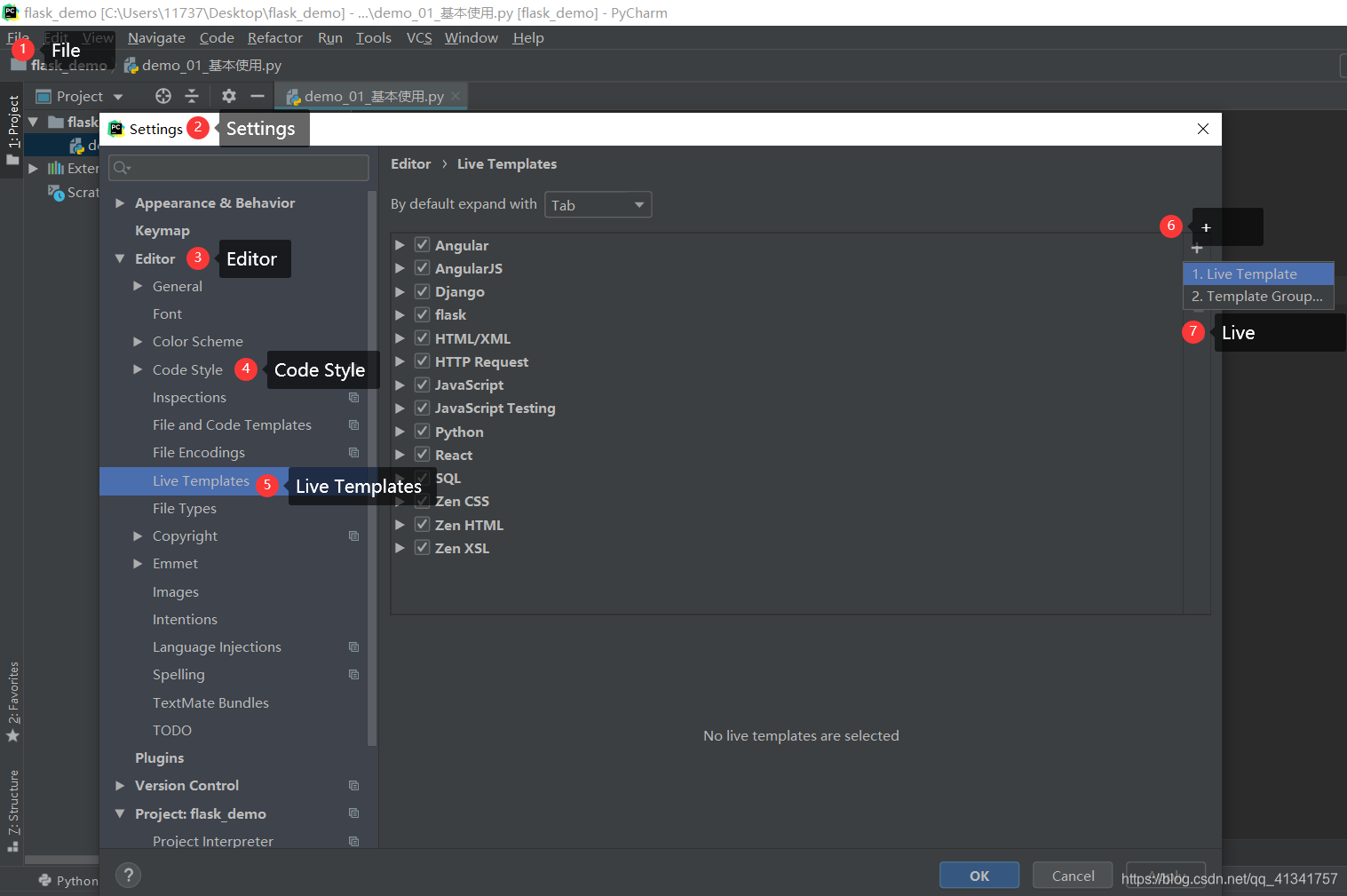Screen dimensions: 1347x896
Task: Click the Cancel button
Action: [x=1073, y=876]
